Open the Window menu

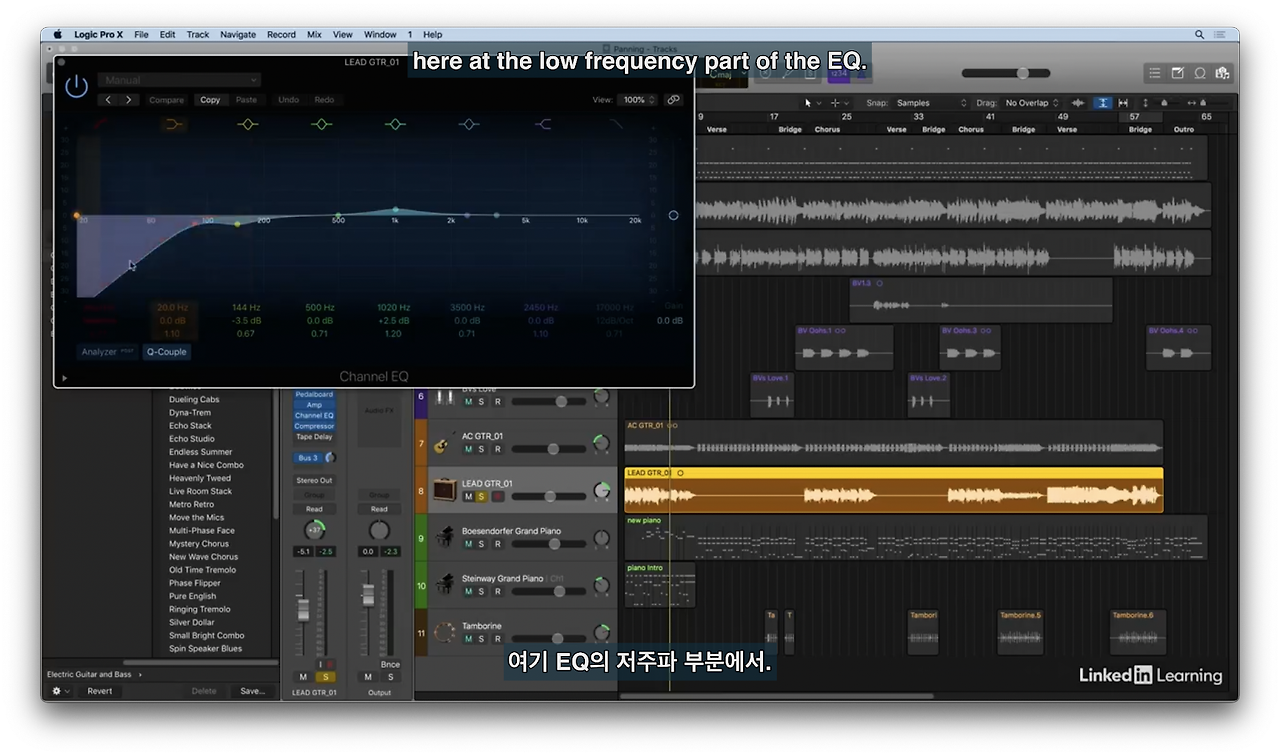[380, 34]
